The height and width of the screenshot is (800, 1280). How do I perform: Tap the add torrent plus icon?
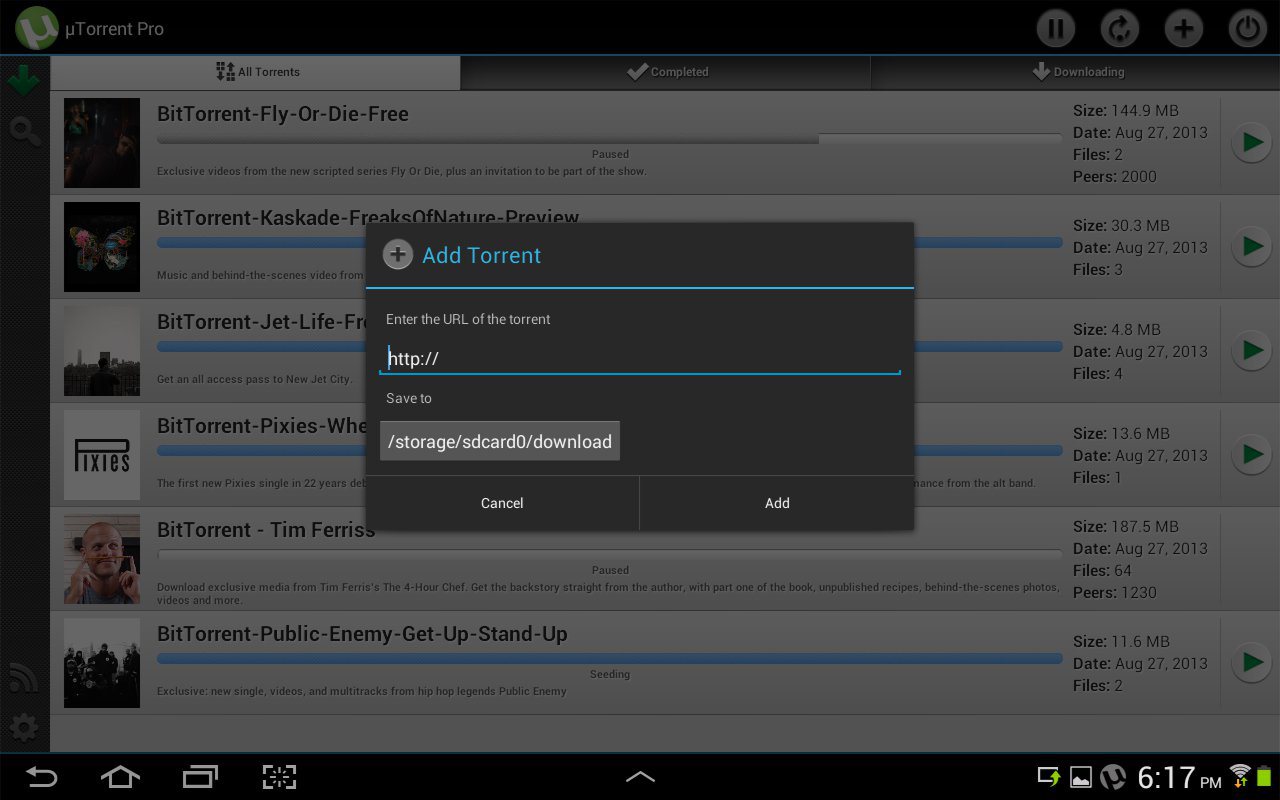coord(1183,28)
